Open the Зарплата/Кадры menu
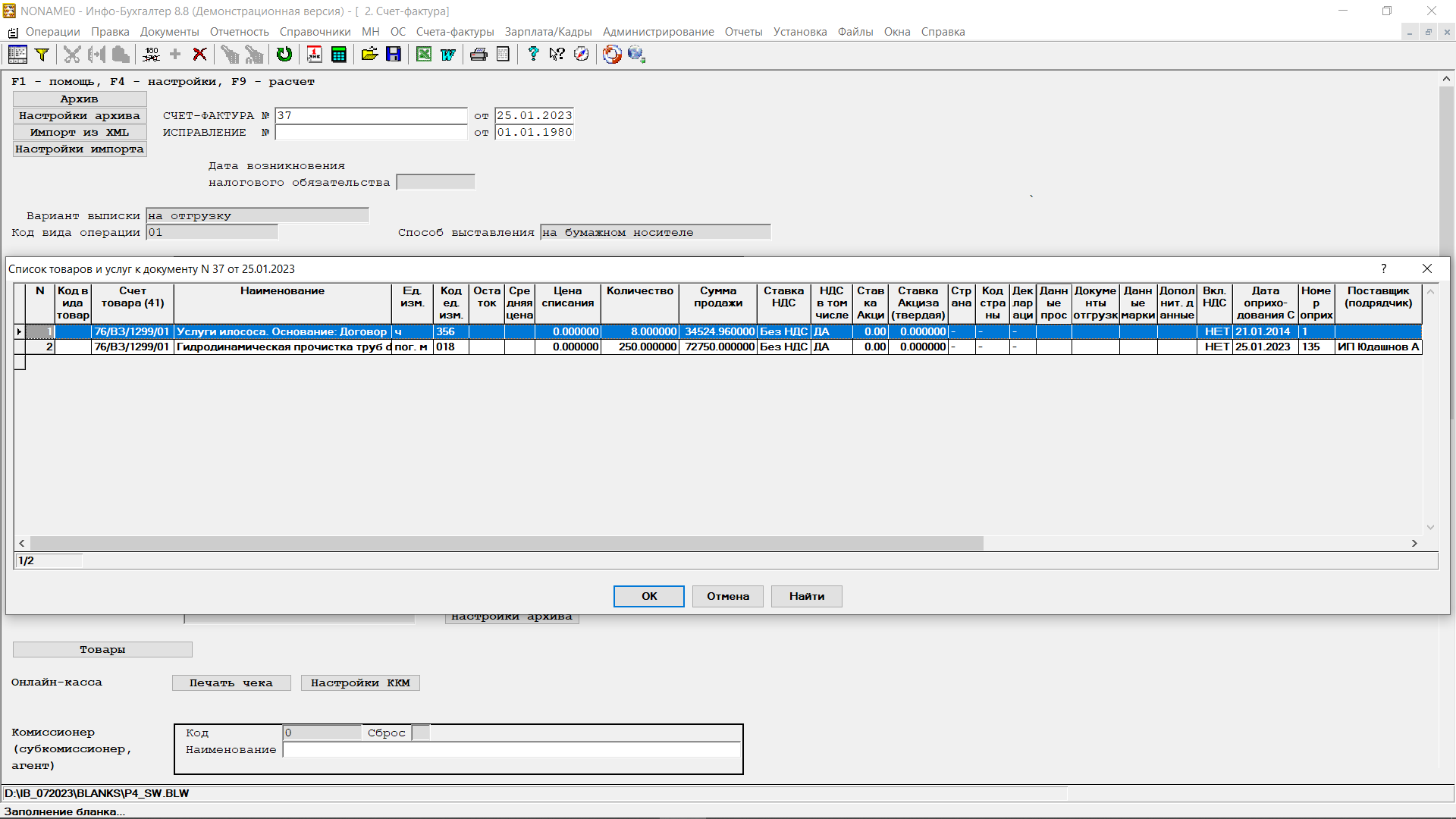The width and height of the screenshot is (1456, 819). pyautogui.click(x=548, y=32)
